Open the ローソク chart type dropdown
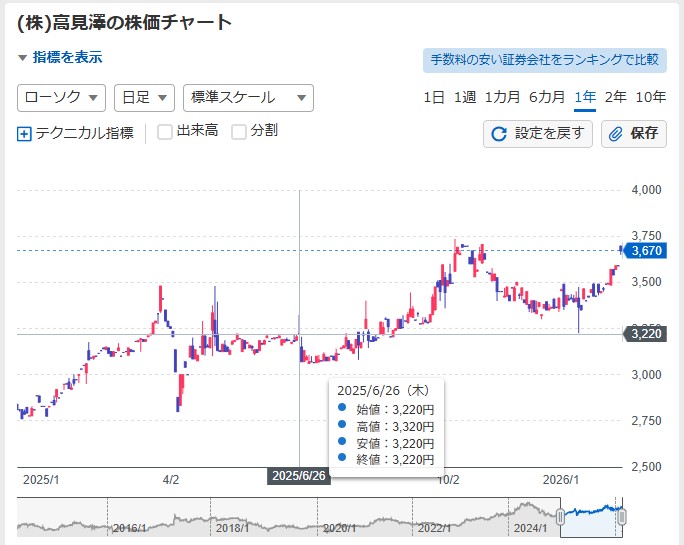Screen dimensions: 684x545 point(62,97)
